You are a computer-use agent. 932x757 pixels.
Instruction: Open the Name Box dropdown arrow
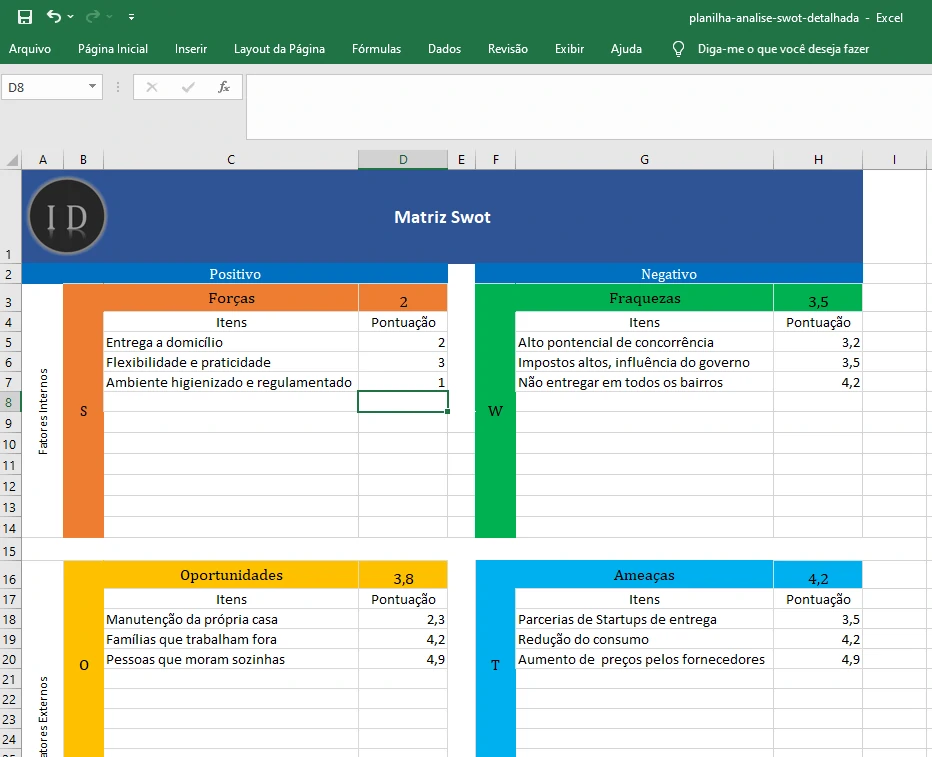click(x=93, y=87)
